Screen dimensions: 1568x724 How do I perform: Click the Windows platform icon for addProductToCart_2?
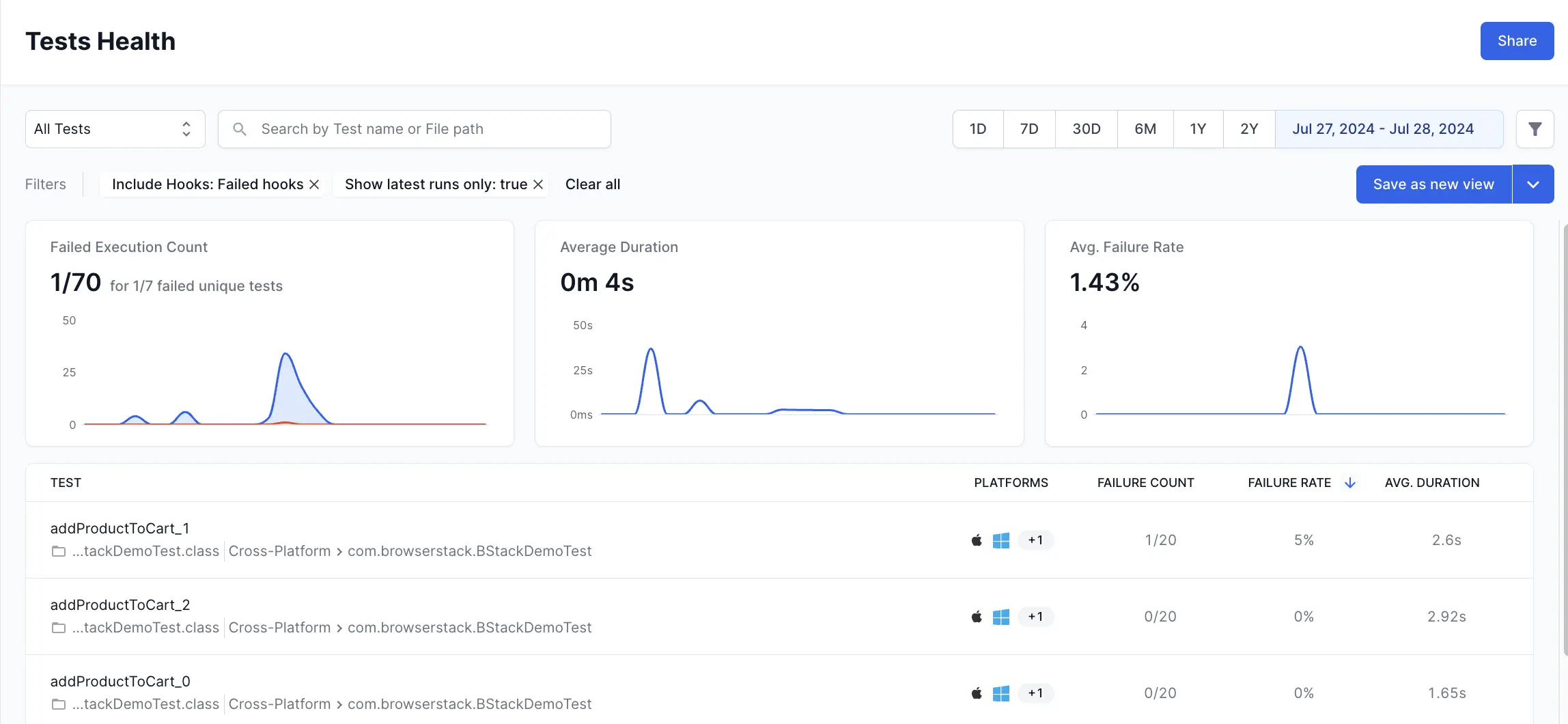(x=1000, y=617)
